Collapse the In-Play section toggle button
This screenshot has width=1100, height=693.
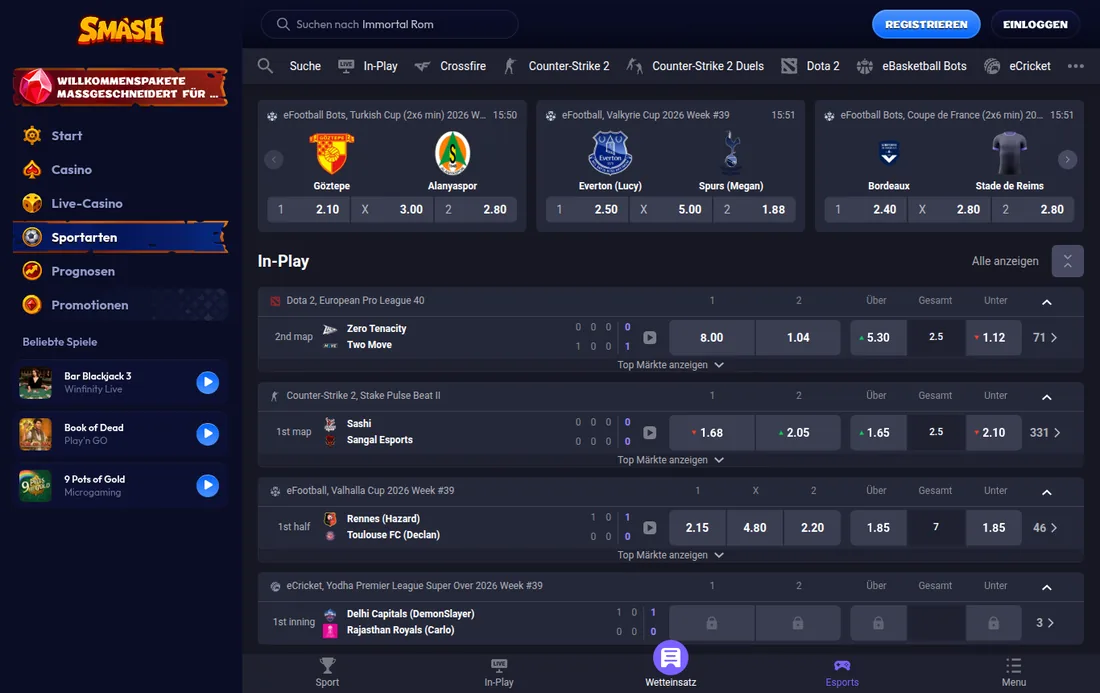[x=1067, y=261]
